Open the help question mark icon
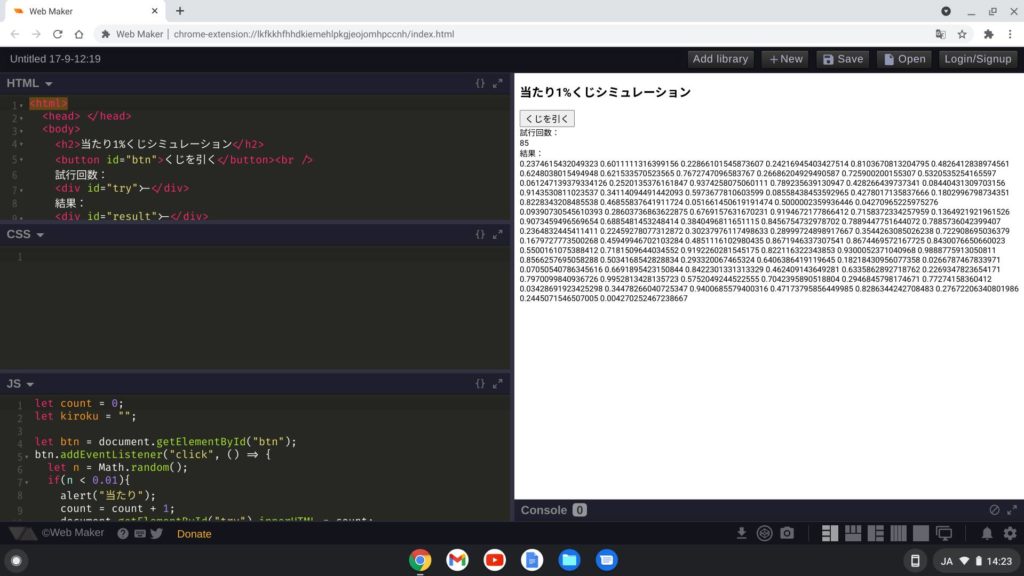 point(123,534)
